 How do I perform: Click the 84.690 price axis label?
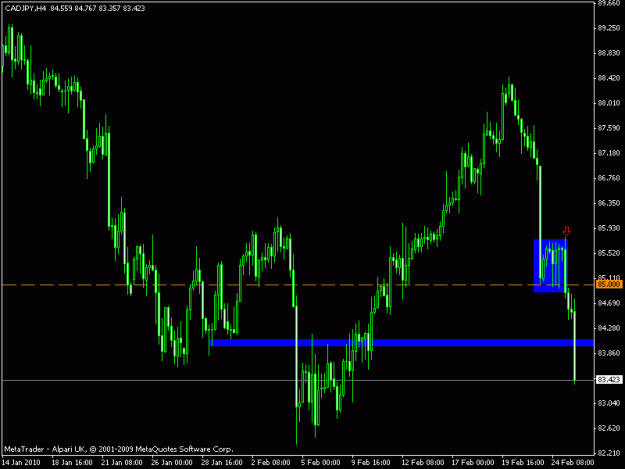point(609,303)
